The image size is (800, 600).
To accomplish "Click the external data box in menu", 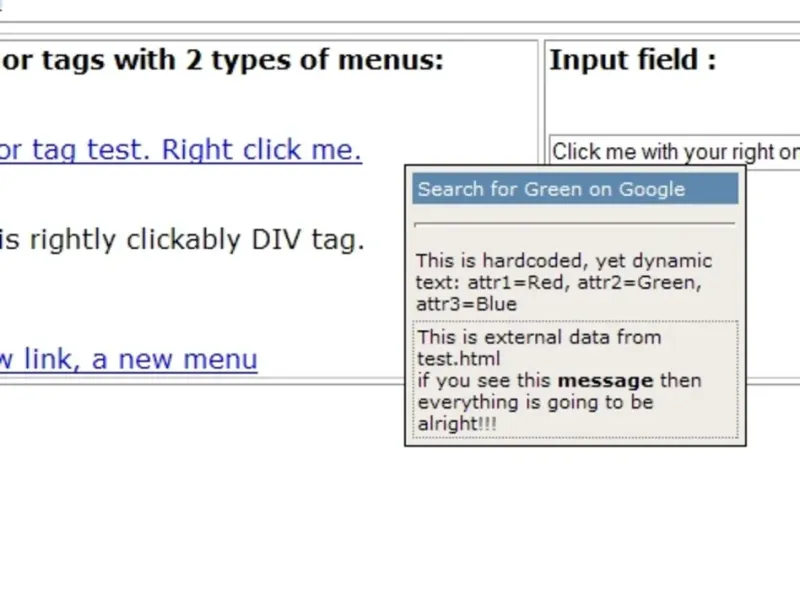I will click(575, 380).
